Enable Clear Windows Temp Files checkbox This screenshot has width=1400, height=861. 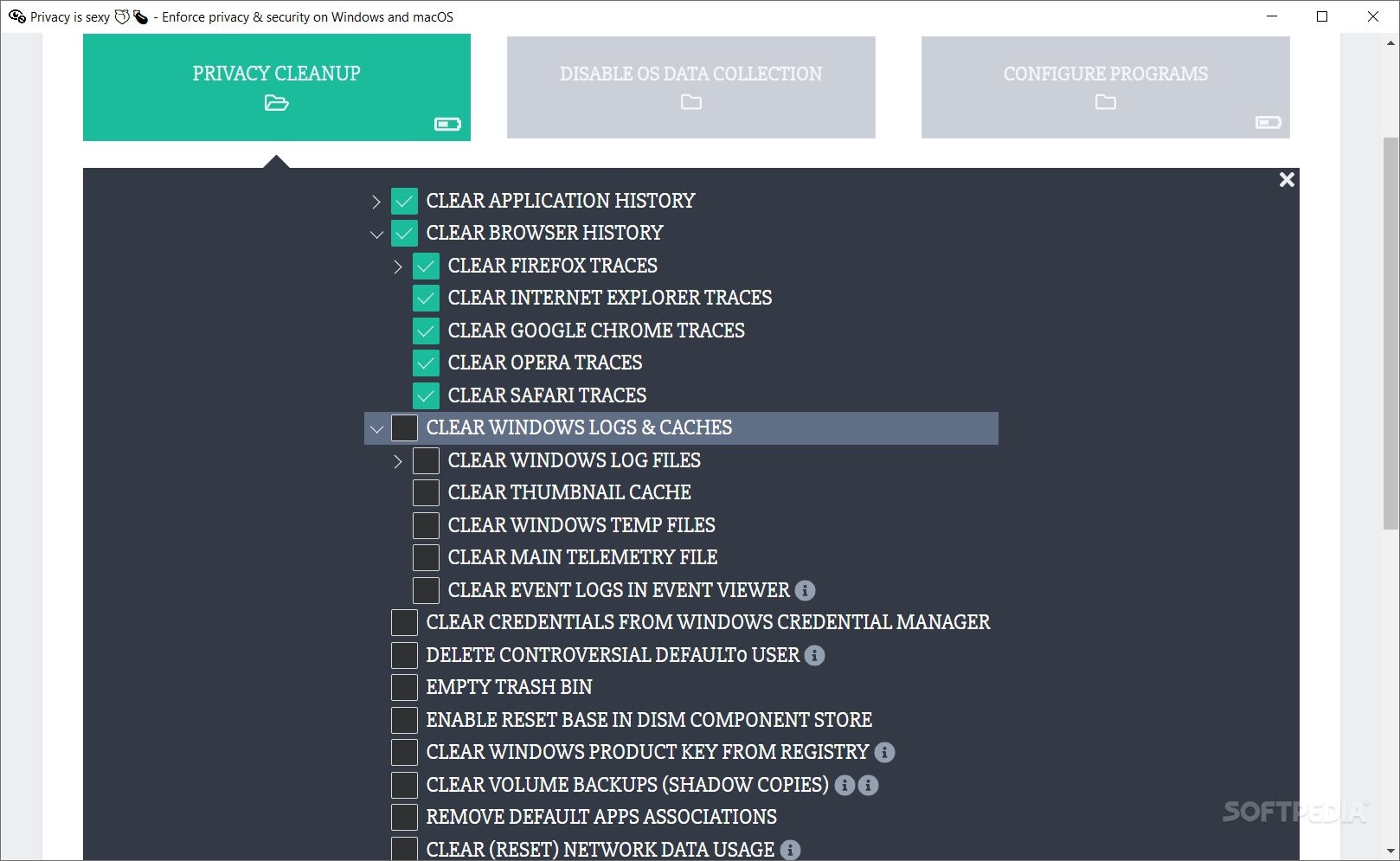426,525
